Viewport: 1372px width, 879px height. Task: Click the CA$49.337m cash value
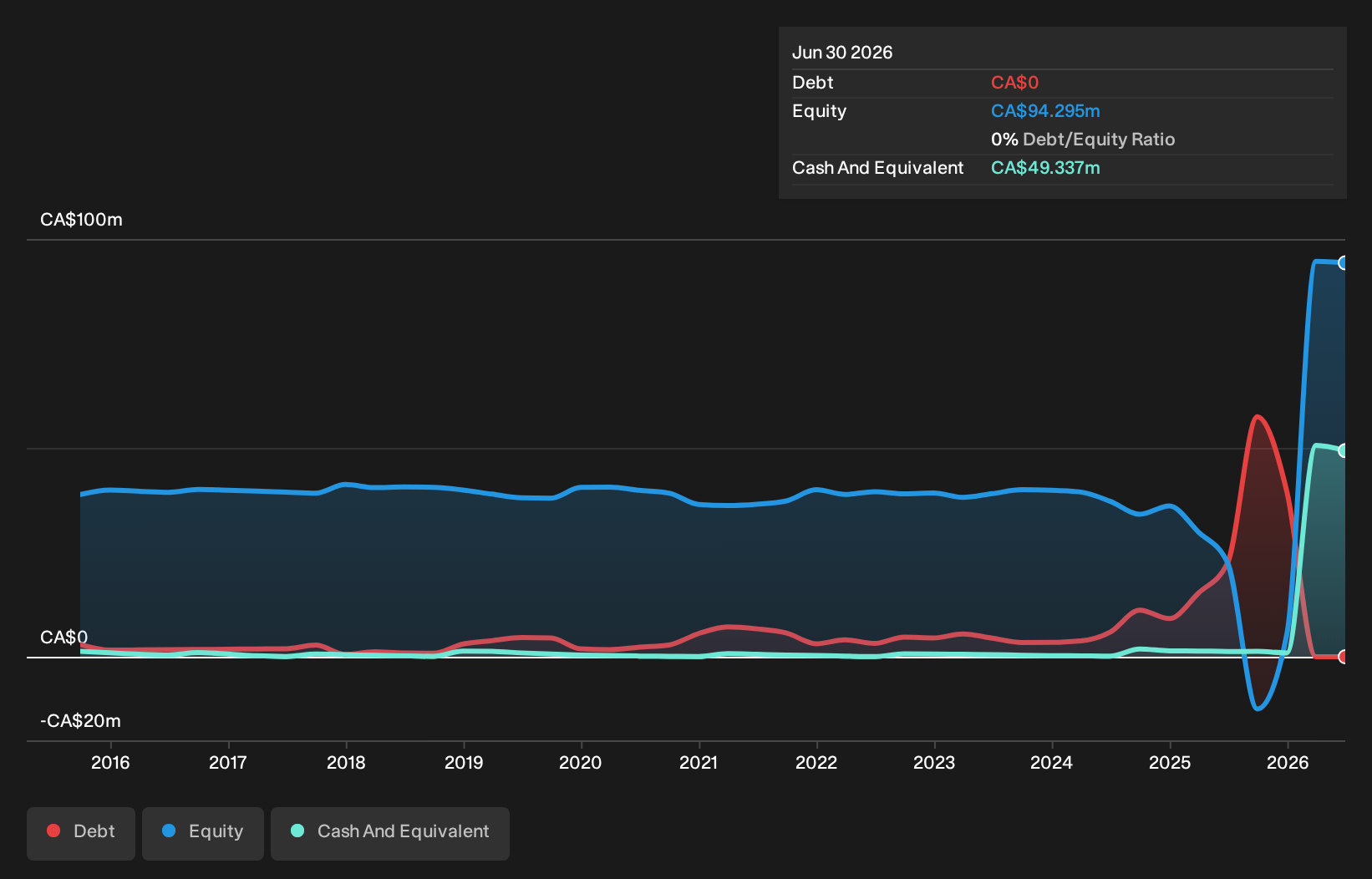click(x=1045, y=168)
